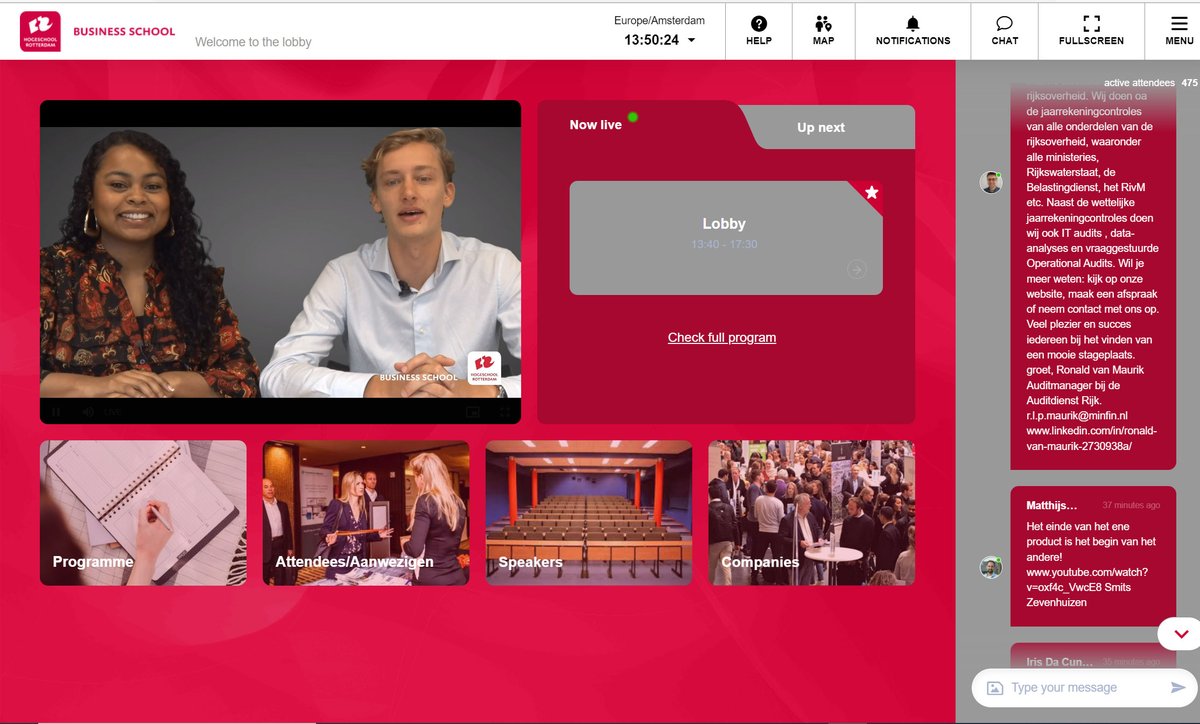The height and width of the screenshot is (724, 1200).
Task: Open the event Map
Action: pyautogui.click(x=823, y=30)
